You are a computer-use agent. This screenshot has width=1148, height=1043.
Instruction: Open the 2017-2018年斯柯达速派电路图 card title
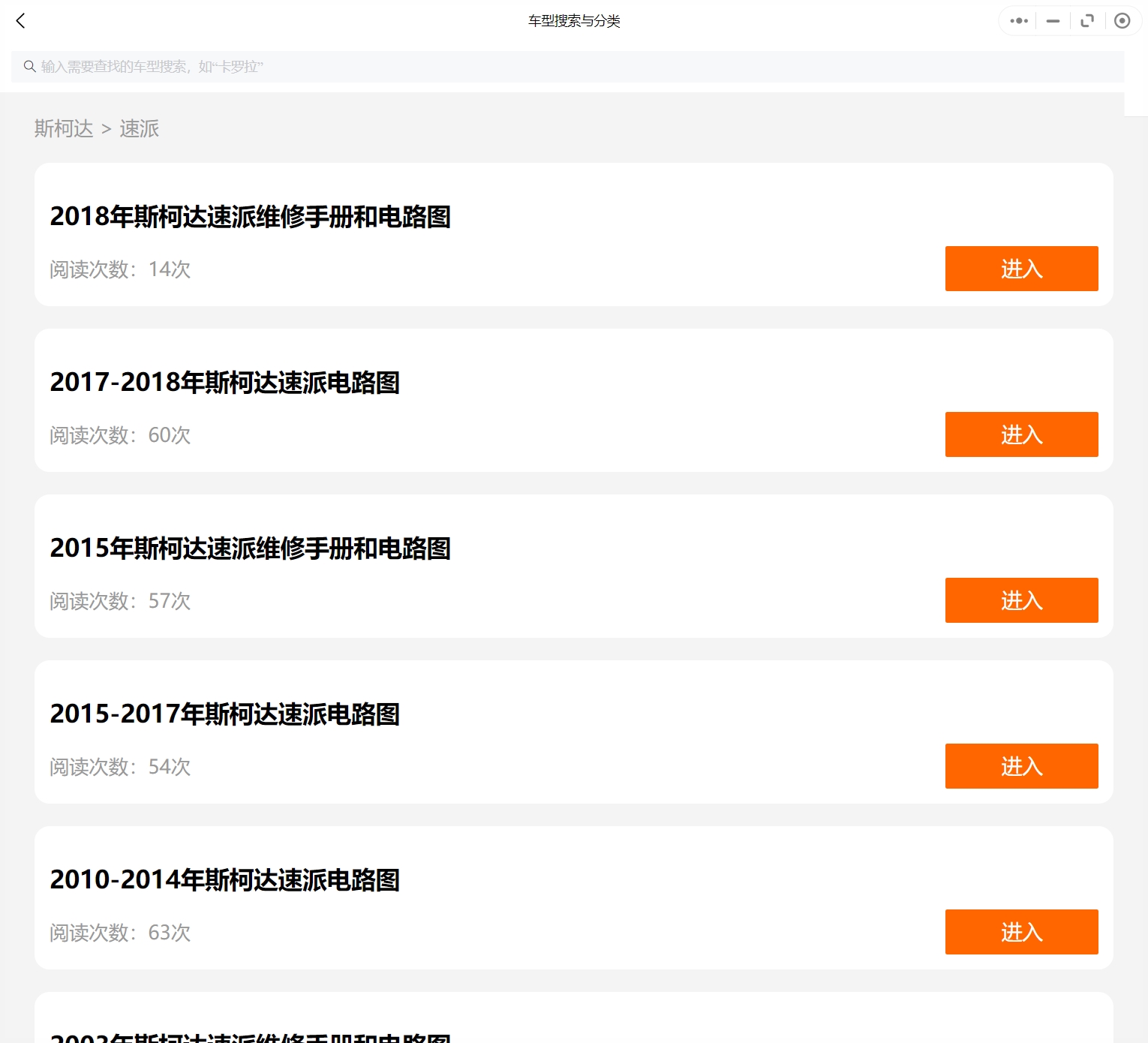click(x=225, y=383)
